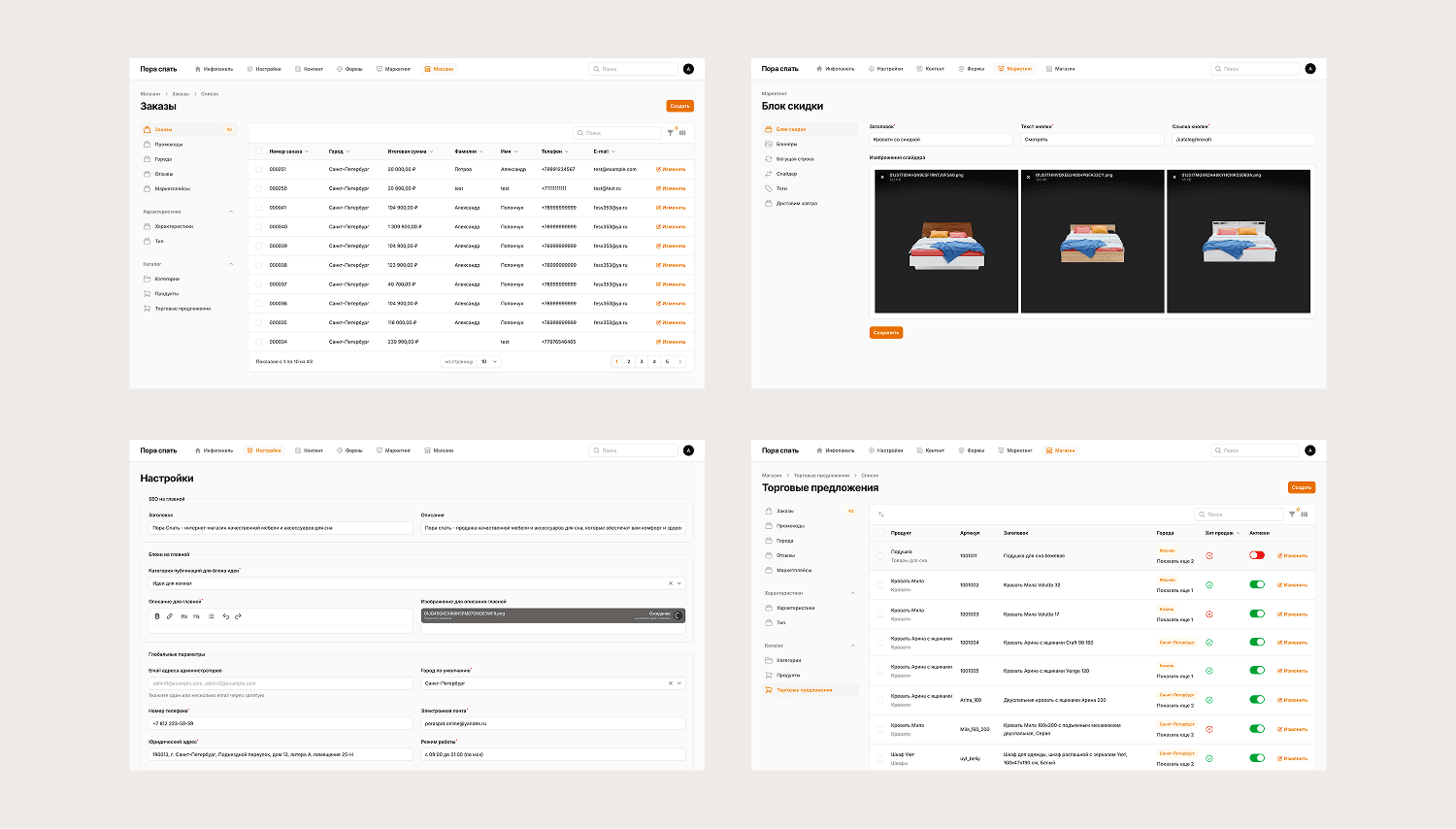Click the orders table search field
This screenshot has height=829, width=1456.
coord(617,133)
